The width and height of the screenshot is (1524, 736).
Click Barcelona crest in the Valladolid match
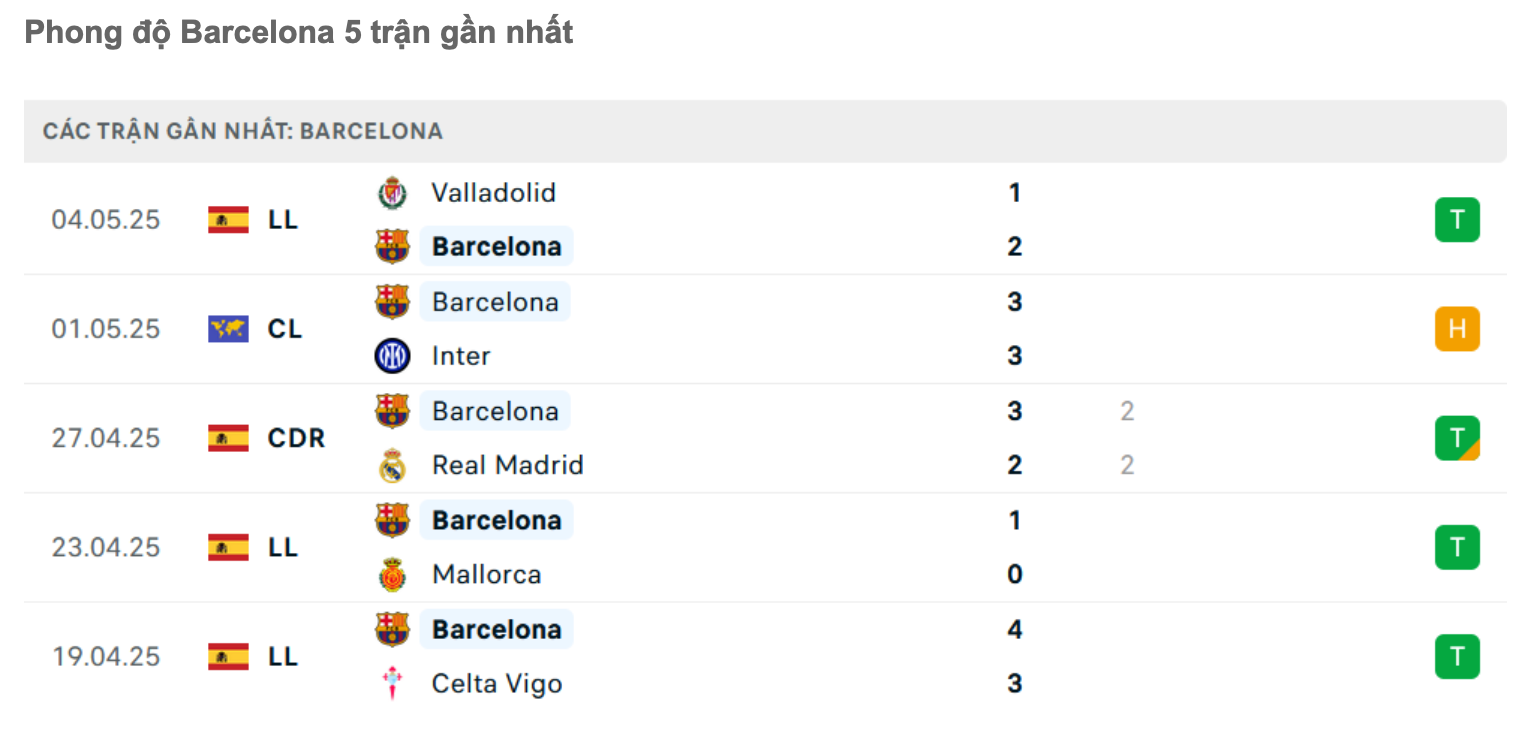(x=392, y=247)
